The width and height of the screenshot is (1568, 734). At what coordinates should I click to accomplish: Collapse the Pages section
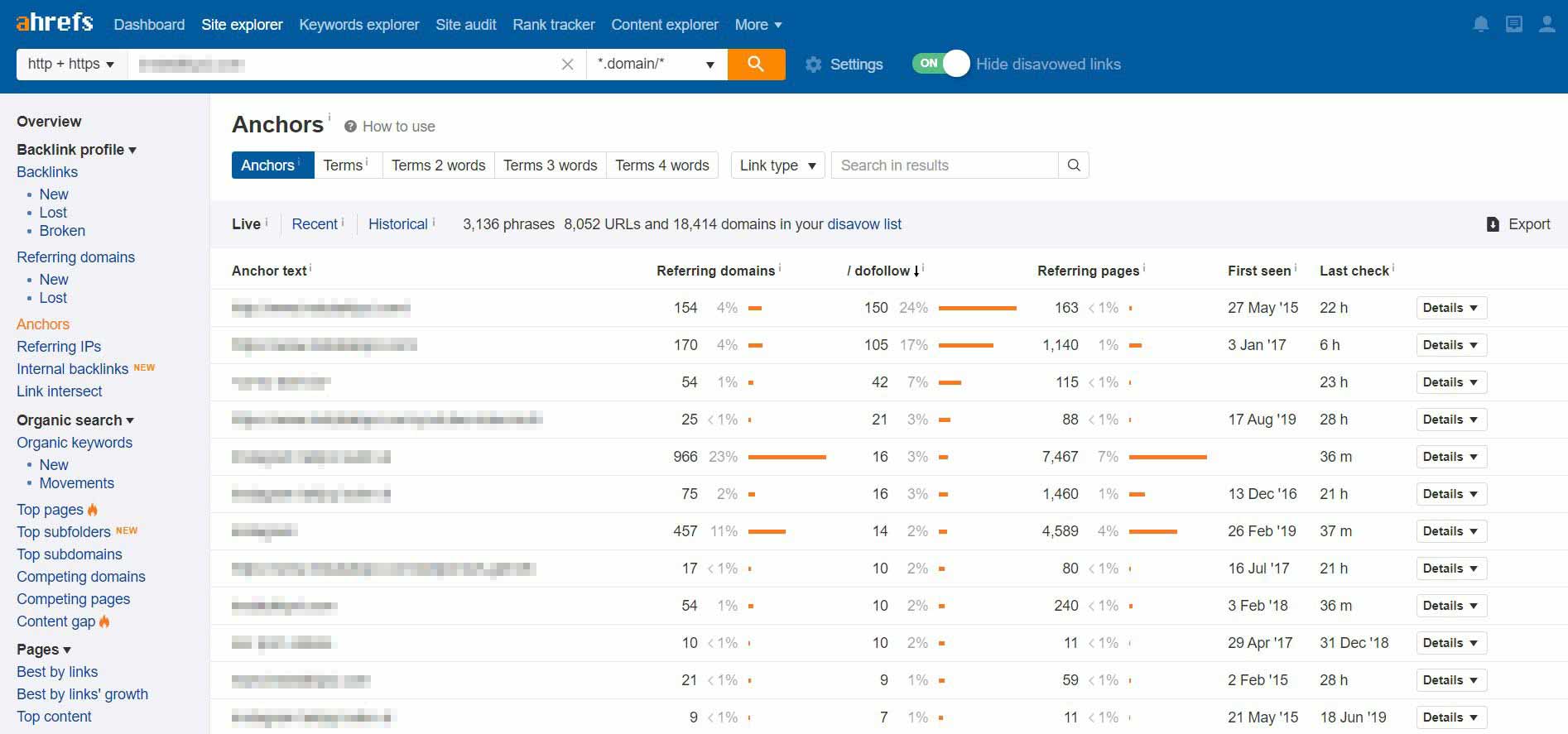pyautogui.click(x=44, y=650)
